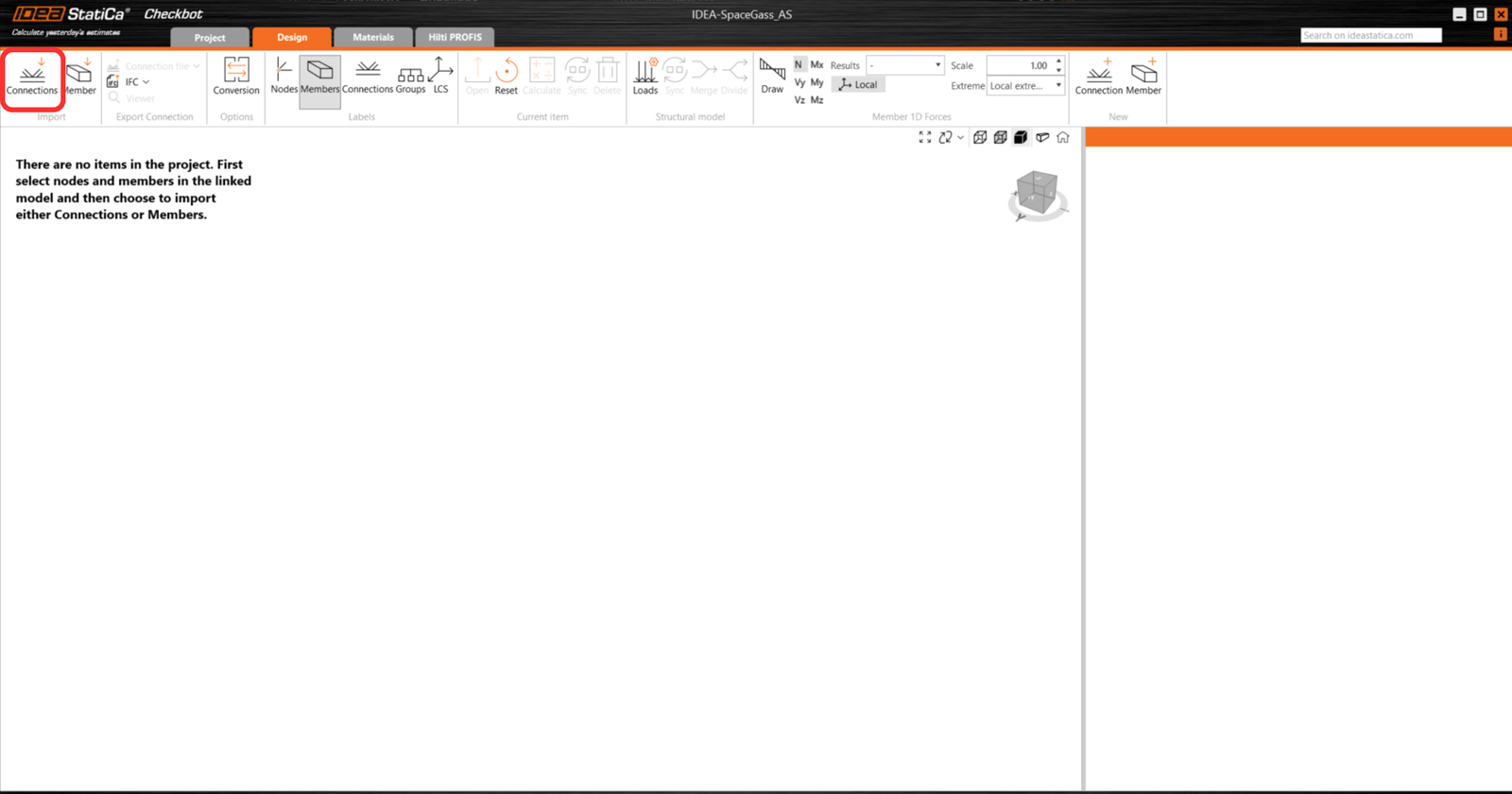Create a new Connection
Screen dimensions: 1512x794
(x=1099, y=77)
